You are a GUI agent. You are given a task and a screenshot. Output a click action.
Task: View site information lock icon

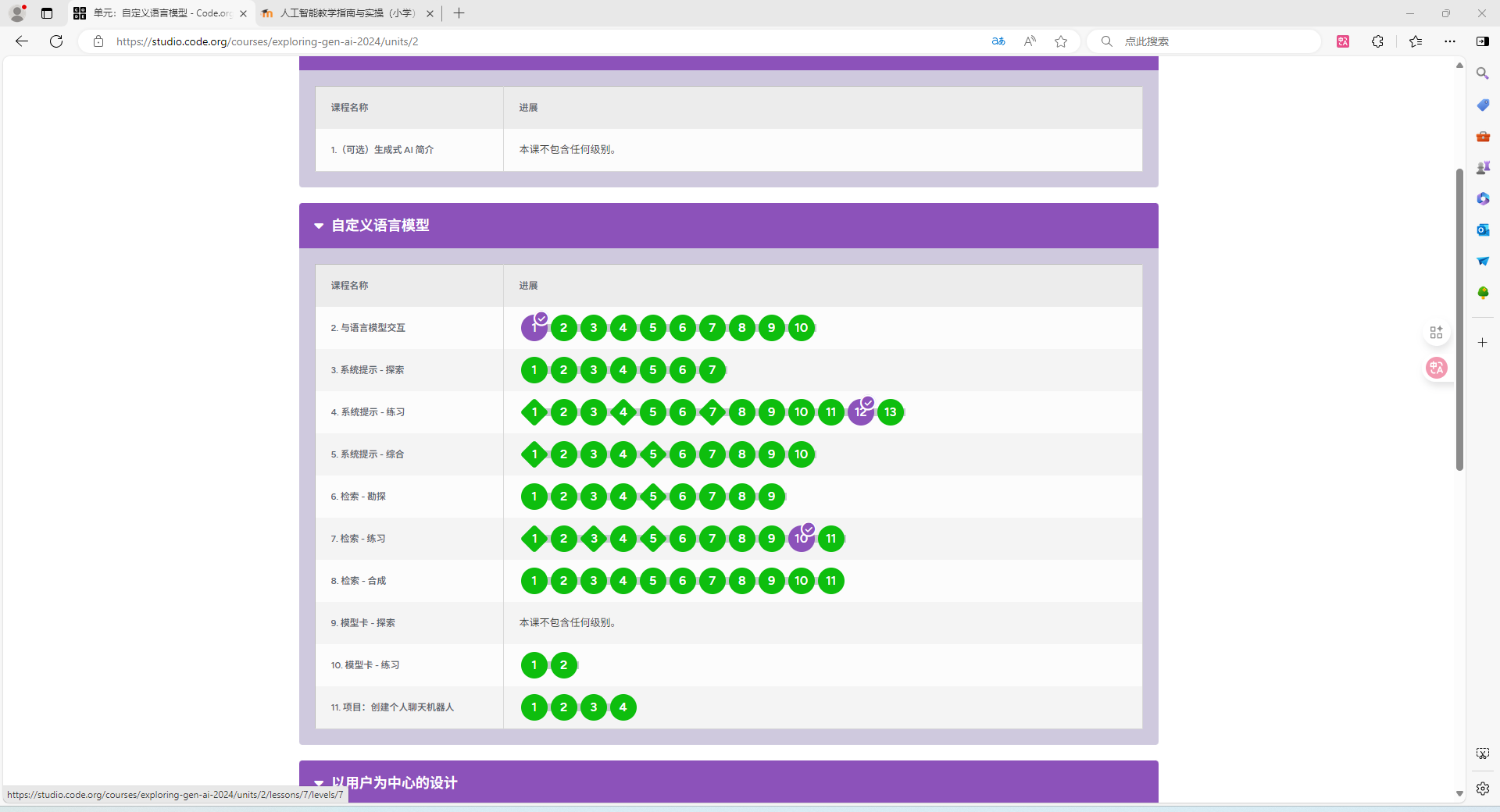(98, 41)
